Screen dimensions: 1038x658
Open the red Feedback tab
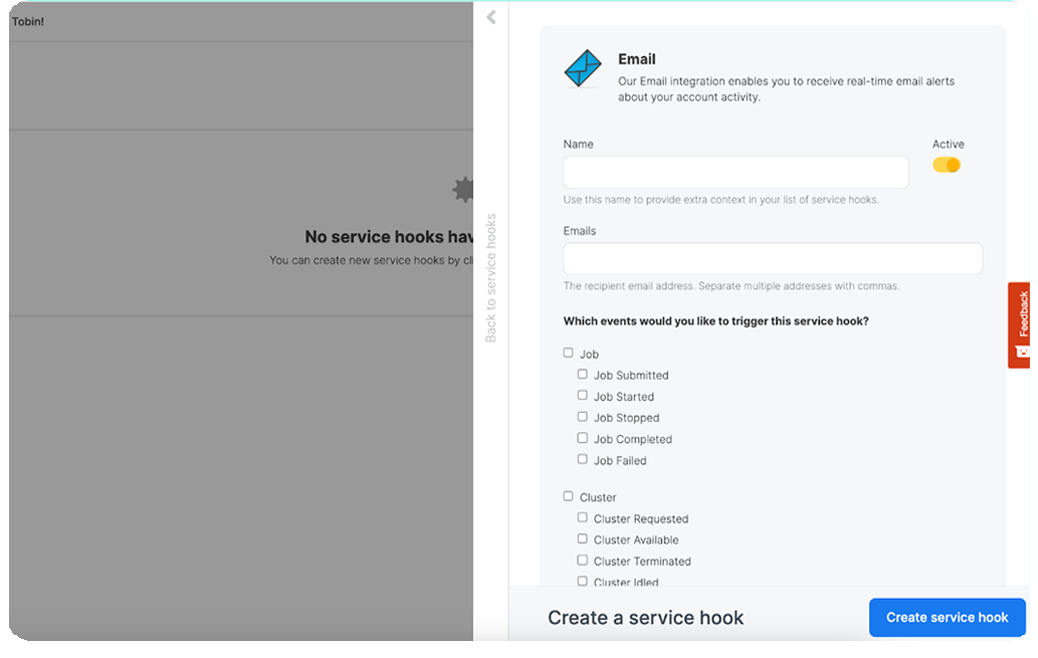(1020, 325)
